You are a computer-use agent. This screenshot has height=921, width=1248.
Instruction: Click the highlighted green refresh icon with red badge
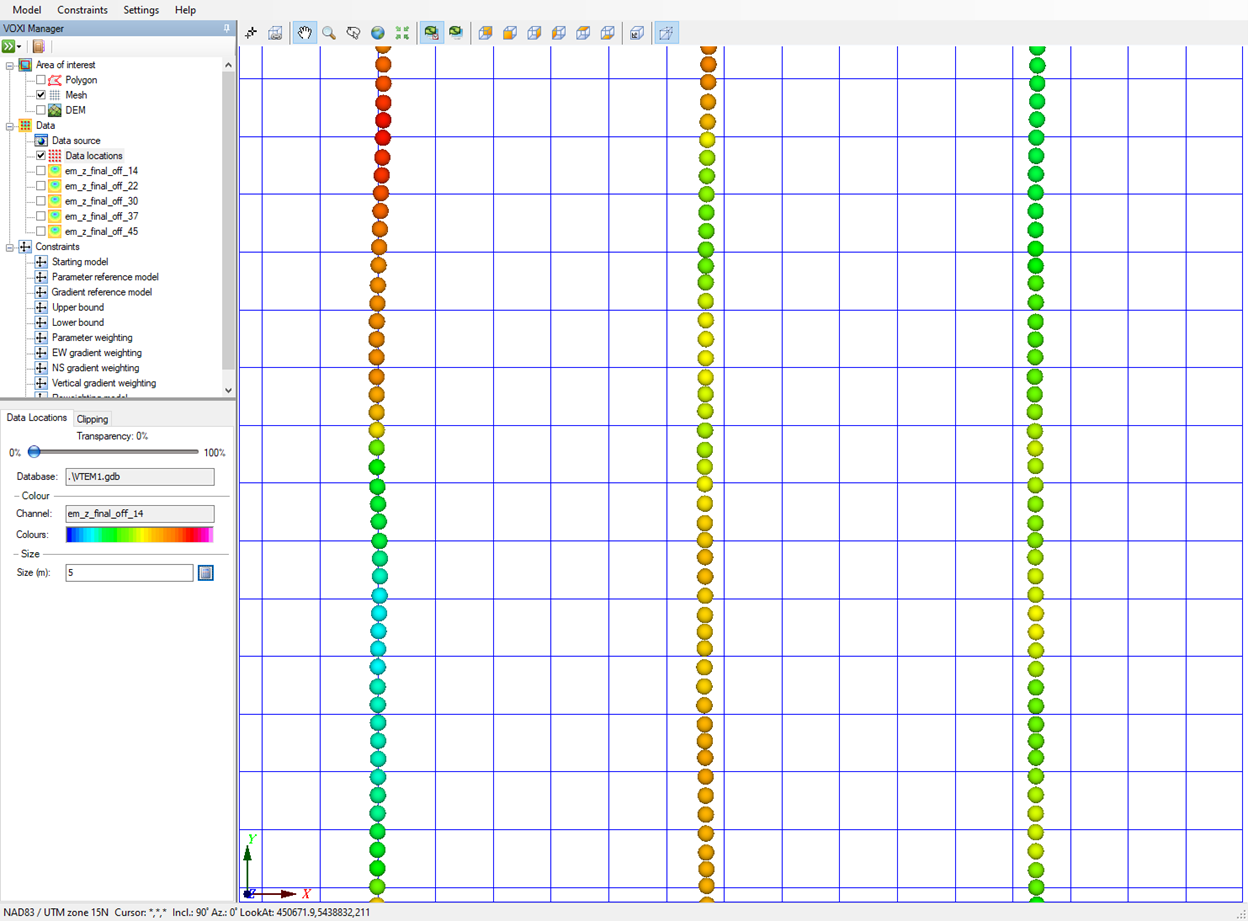(431, 33)
